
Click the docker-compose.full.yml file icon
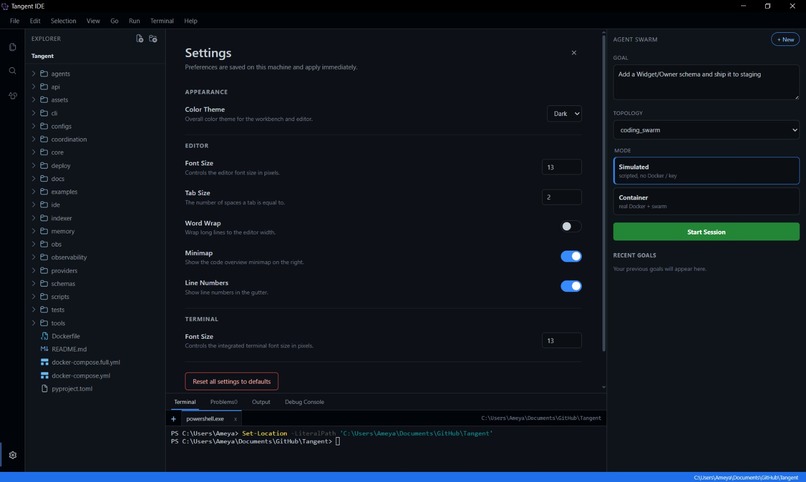pos(44,362)
